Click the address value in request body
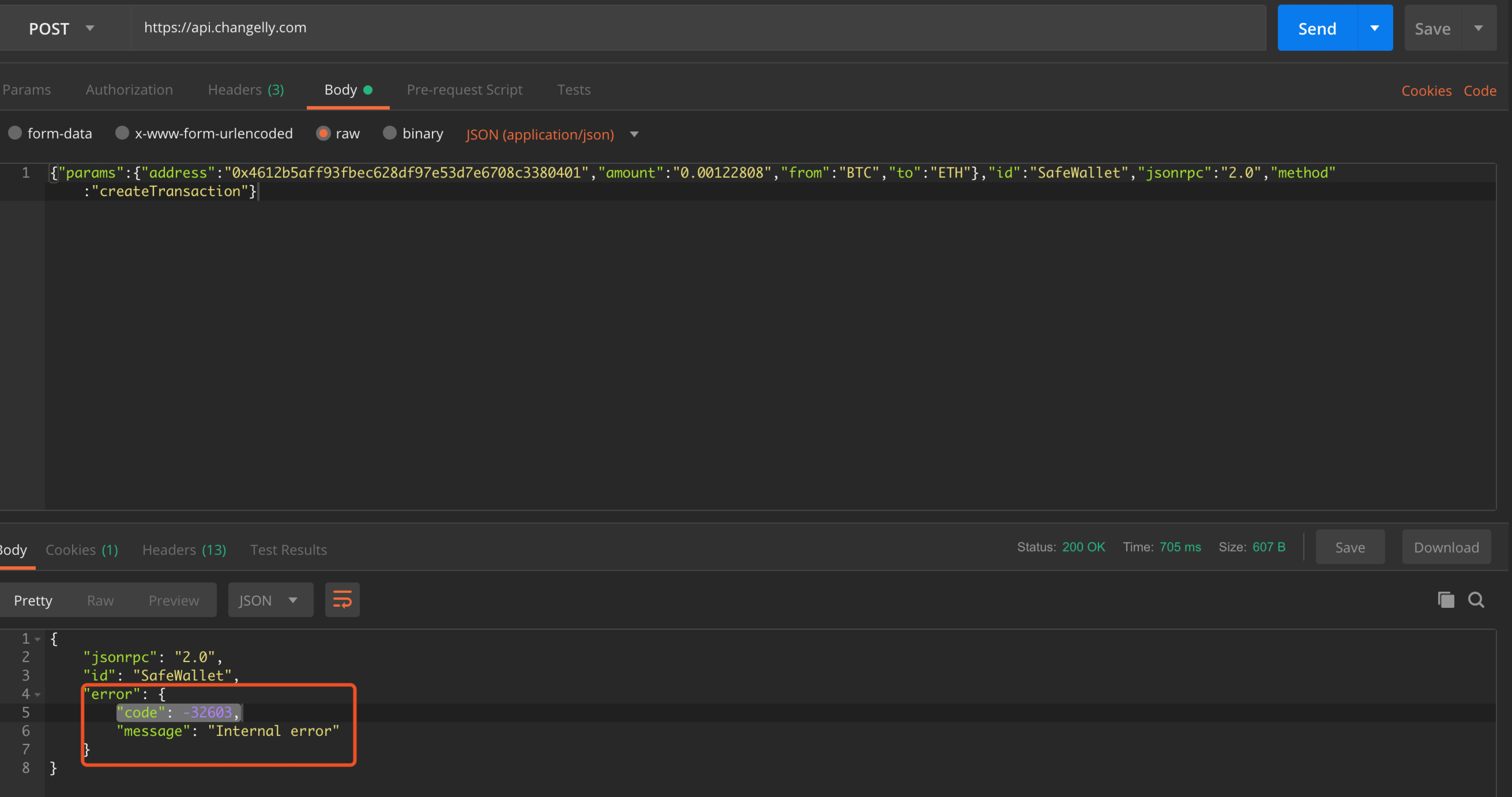Image resolution: width=1512 pixels, height=797 pixels. coord(406,172)
